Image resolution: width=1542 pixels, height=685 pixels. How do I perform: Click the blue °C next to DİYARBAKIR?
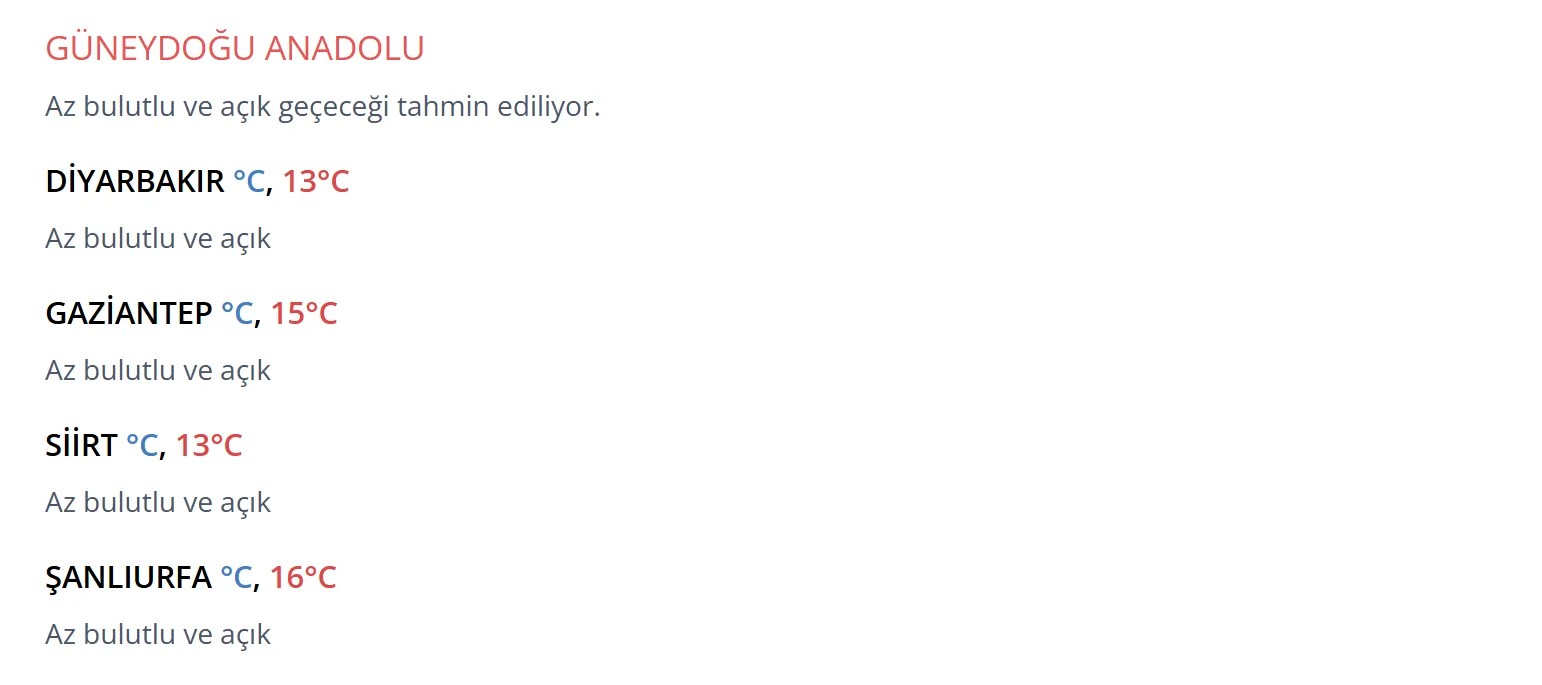coord(249,182)
